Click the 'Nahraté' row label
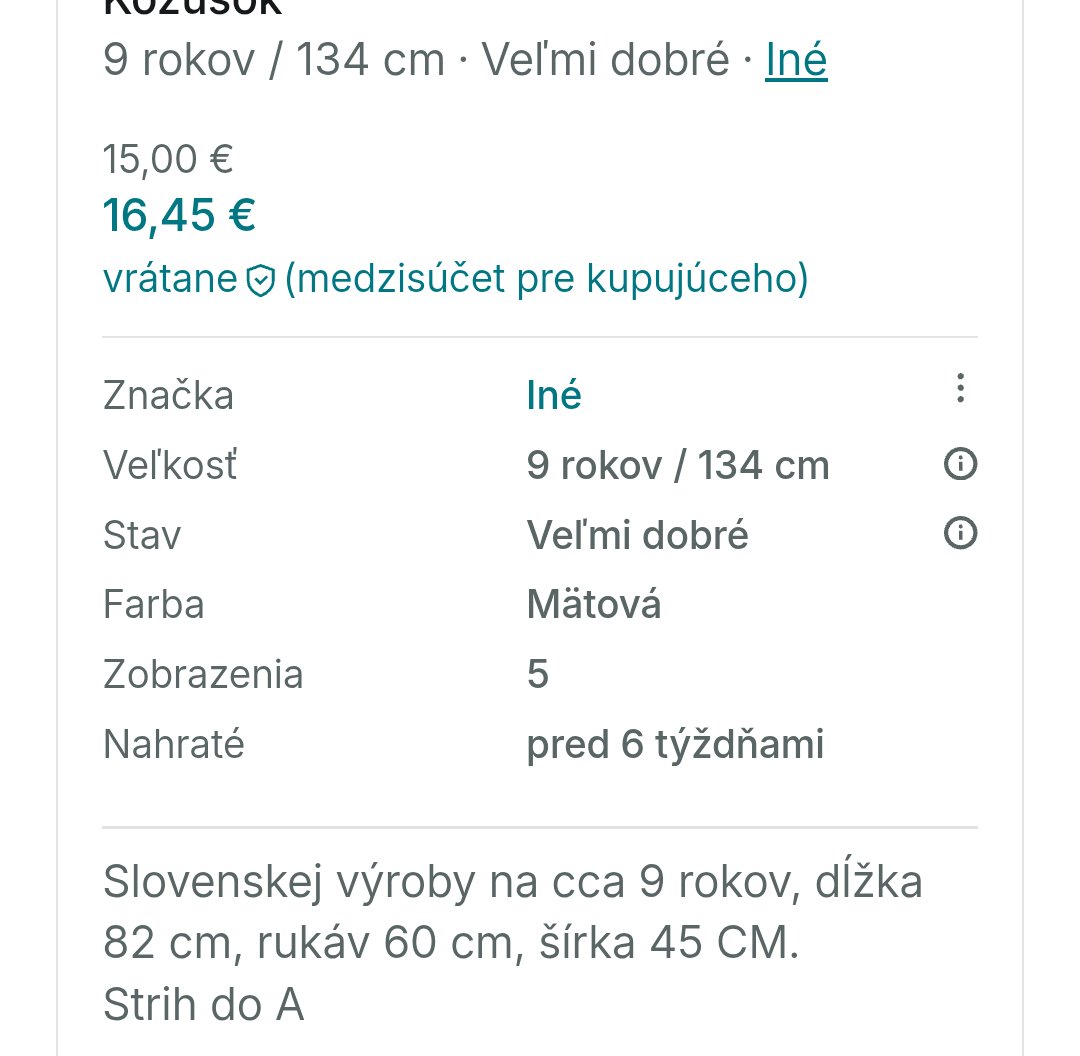Viewport: 1080px width, 1056px height. [173, 745]
